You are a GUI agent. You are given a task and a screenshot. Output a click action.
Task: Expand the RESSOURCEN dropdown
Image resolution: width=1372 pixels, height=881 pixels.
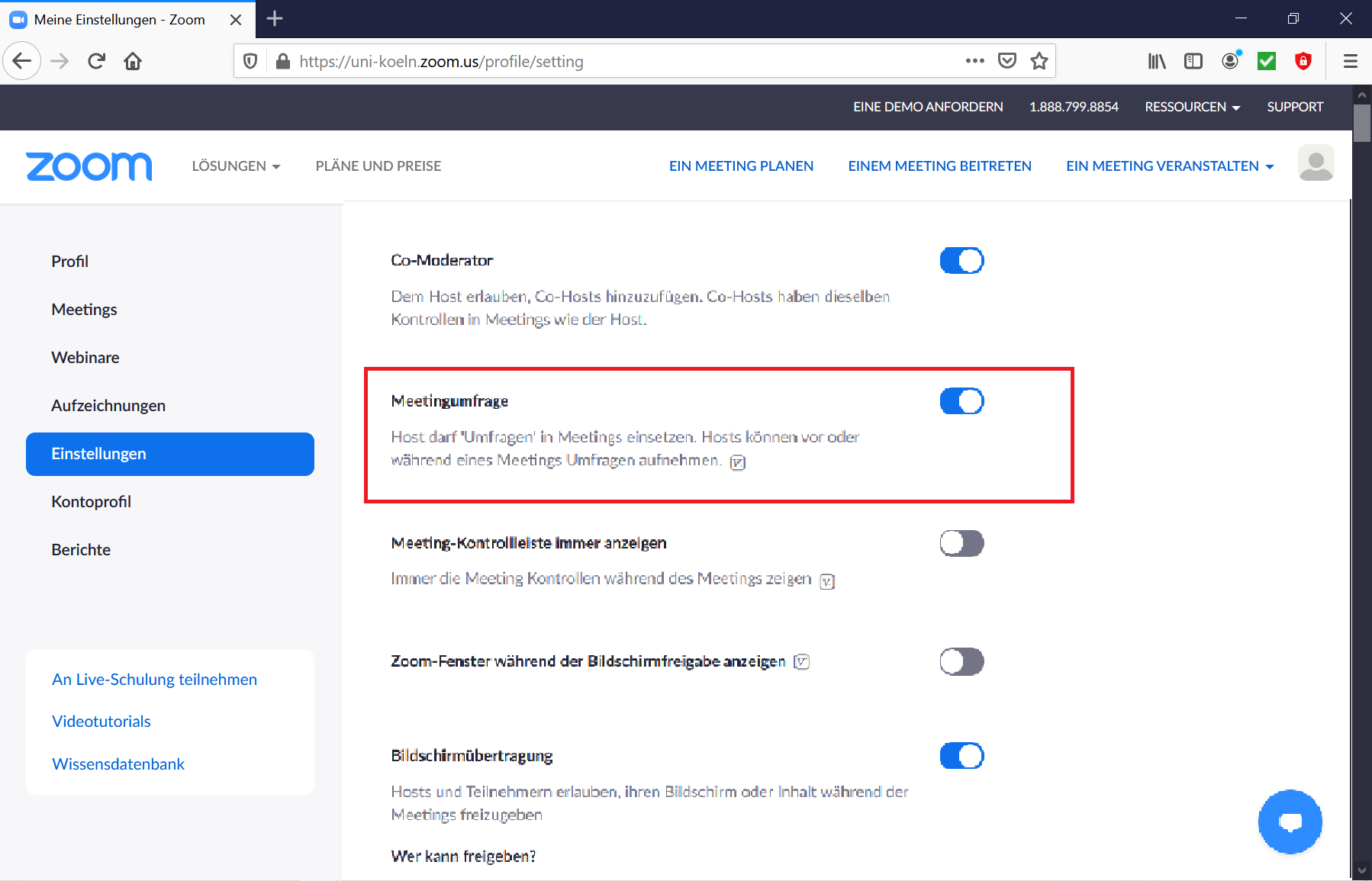[1192, 107]
